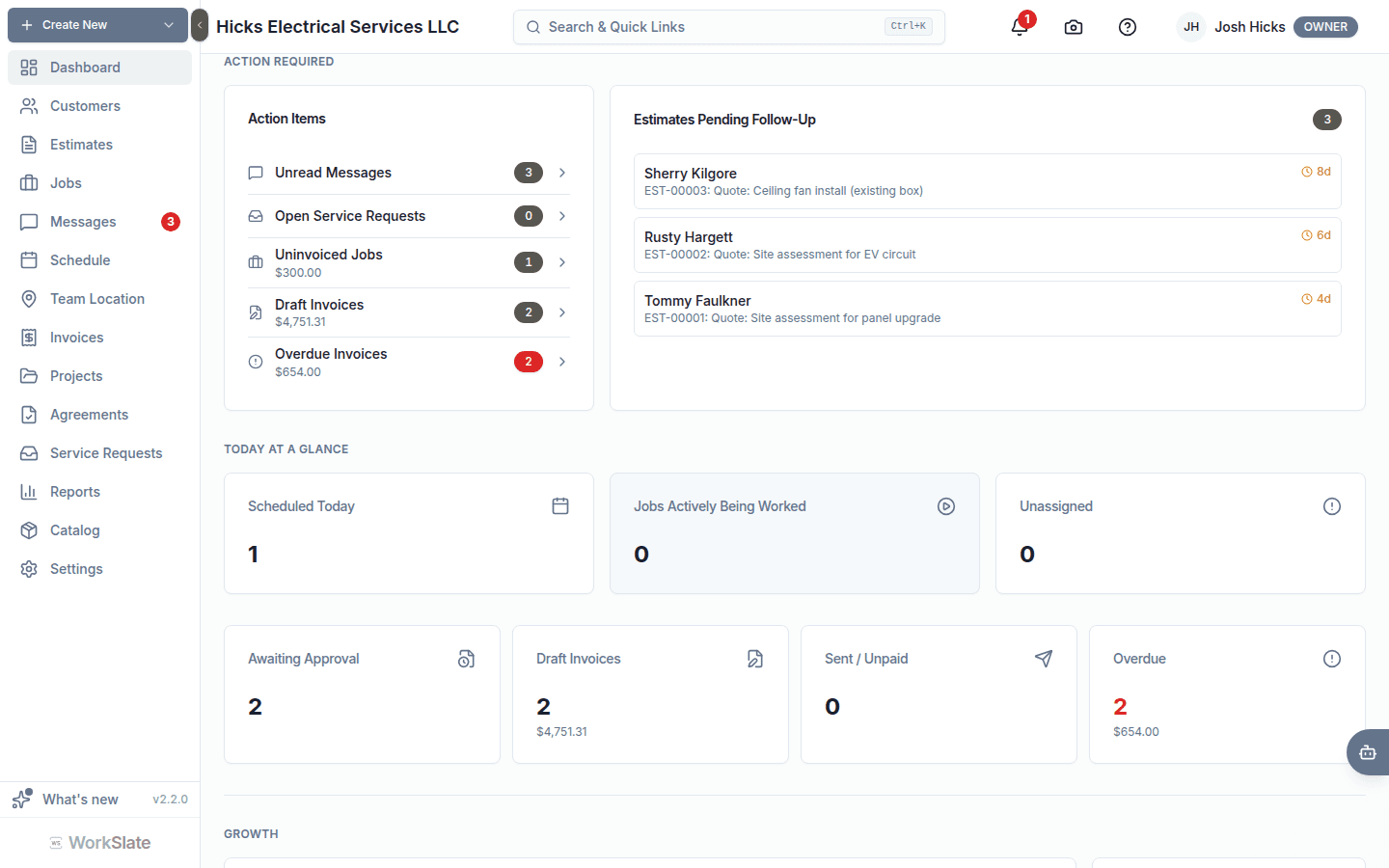Screen dimensions: 1389x868
Task: Click the Unread Messages speech bubble icon
Action: point(256,173)
